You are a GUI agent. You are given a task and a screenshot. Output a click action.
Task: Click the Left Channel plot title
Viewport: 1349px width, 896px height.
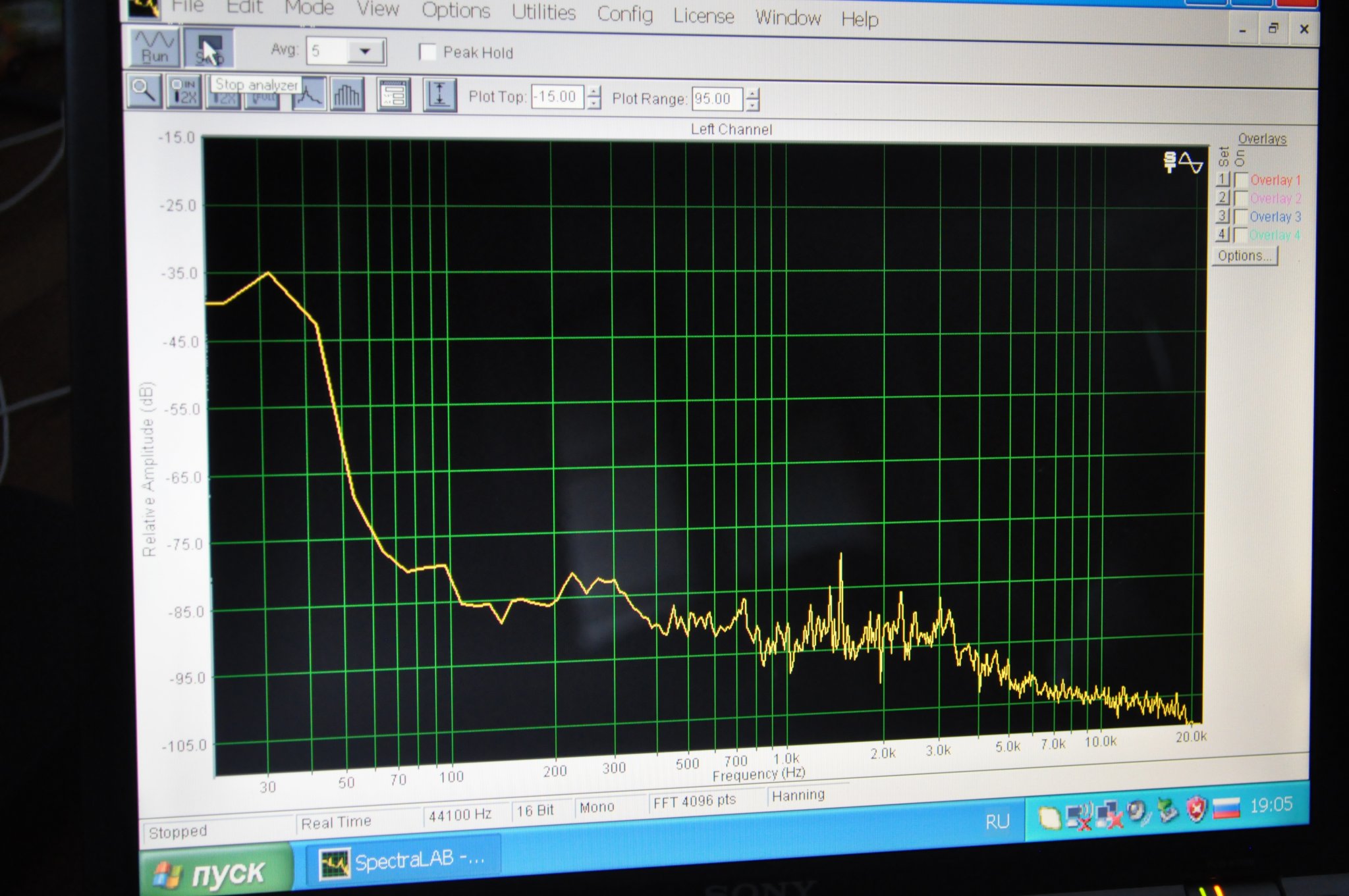(x=731, y=130)
